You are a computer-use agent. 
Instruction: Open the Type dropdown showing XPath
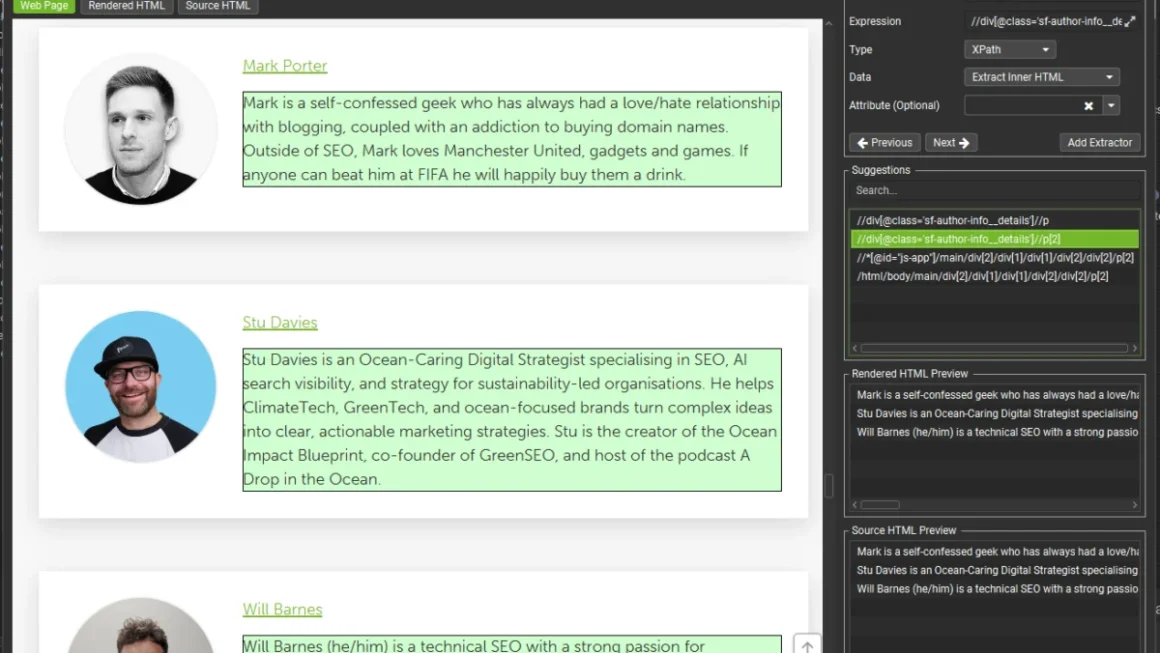(1010, 50)
